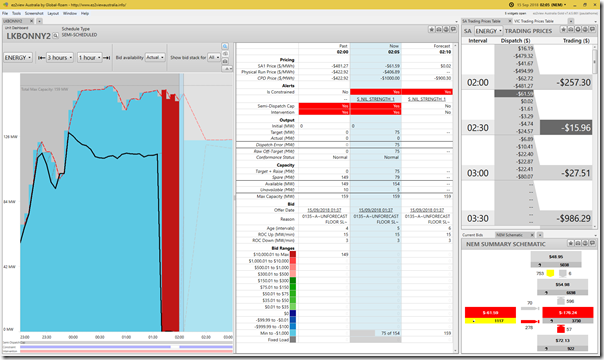Switch to the Current Bids tab
Image resolution: width=604 pixels, height=360 pixels.
(472, 235)
